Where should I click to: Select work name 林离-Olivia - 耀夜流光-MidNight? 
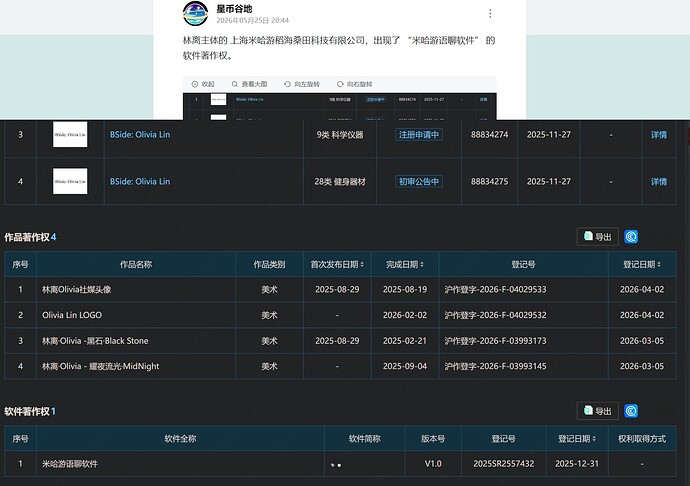100,366
